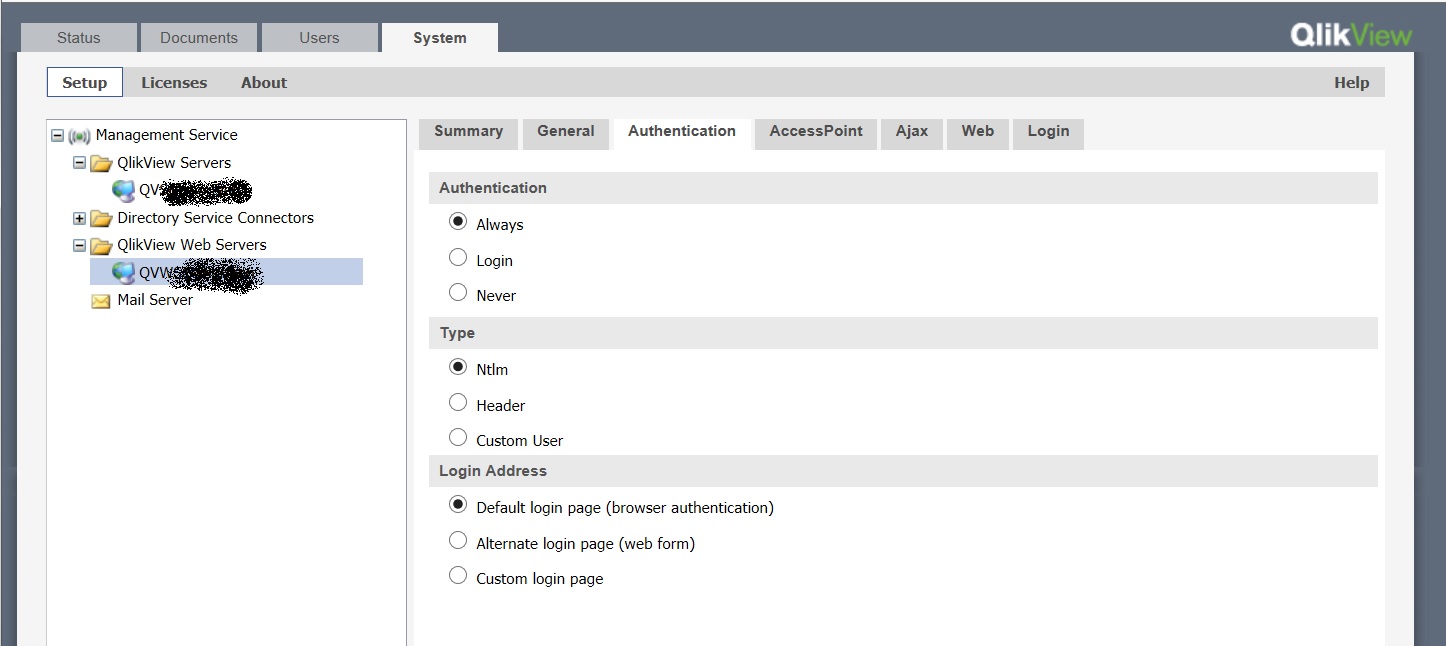Collapse the Management Service tree node
Screen dimensions: 1446x646
[x=58, y=135]
